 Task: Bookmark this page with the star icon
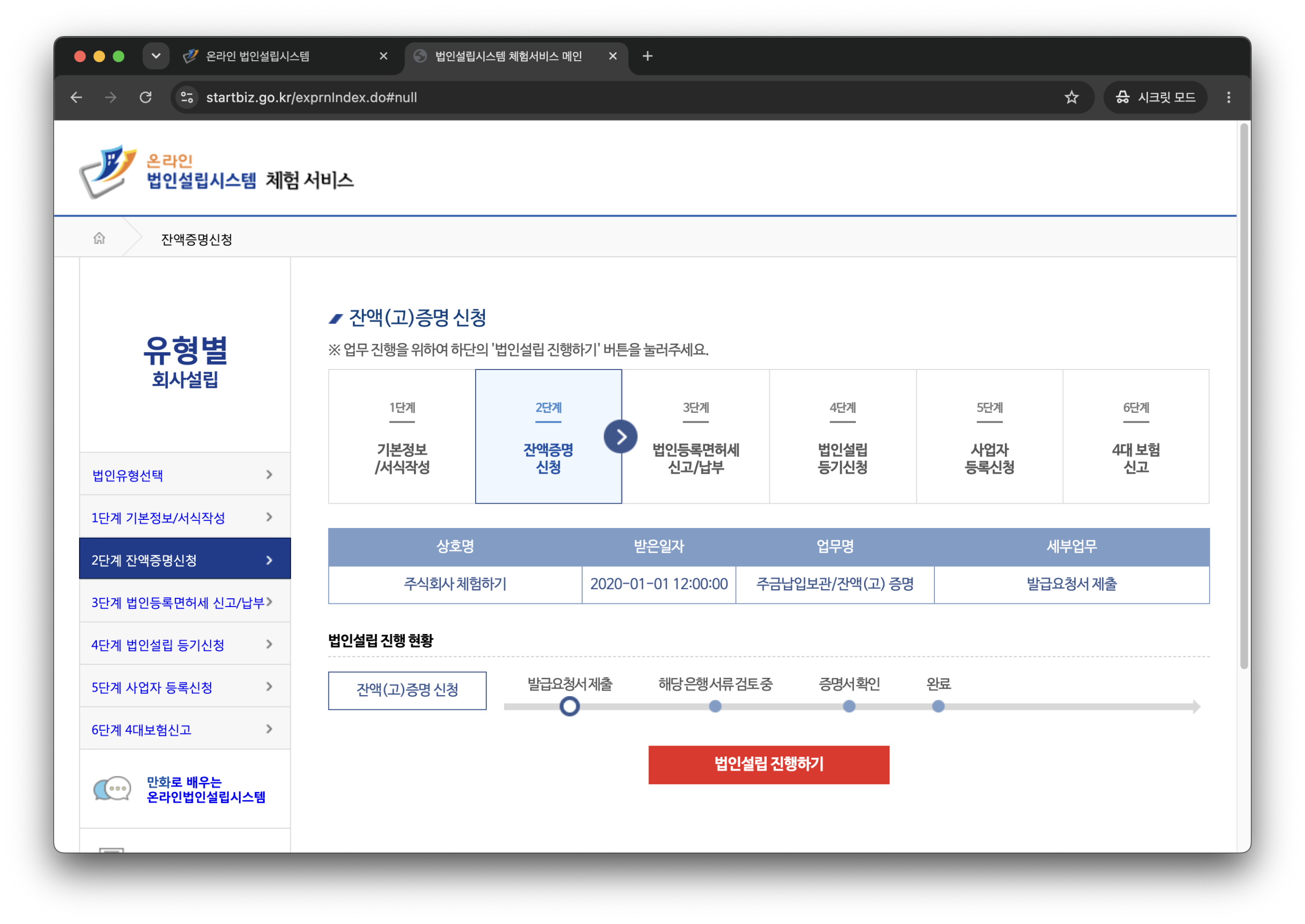pyautogui.click(x=1071, y=97)
